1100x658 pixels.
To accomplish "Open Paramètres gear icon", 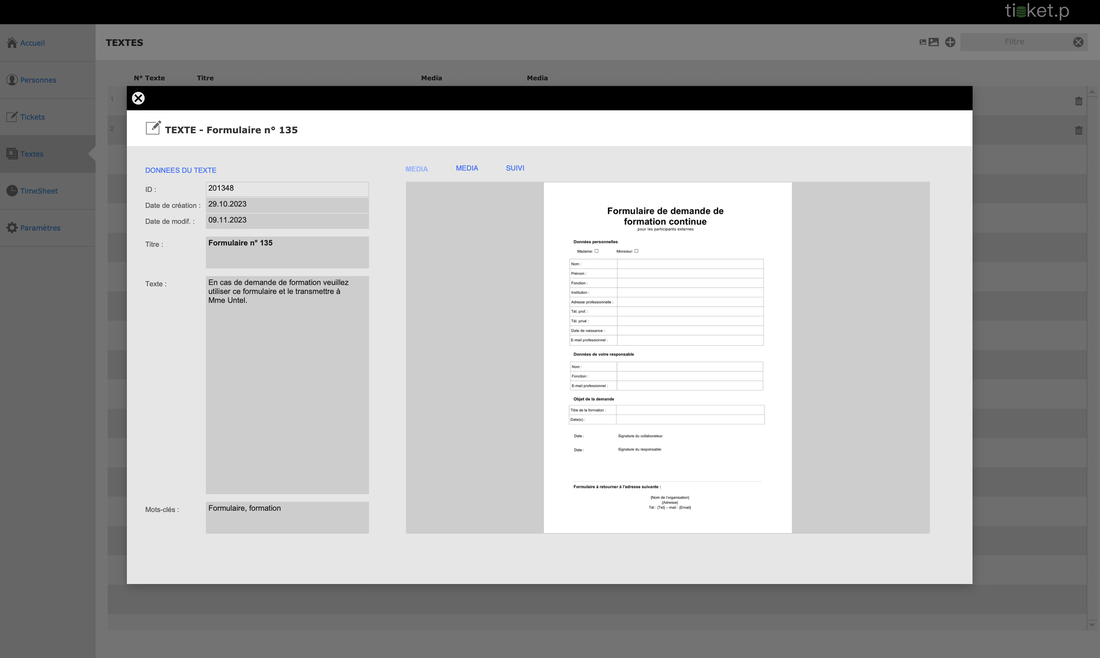I will point(12,228).
